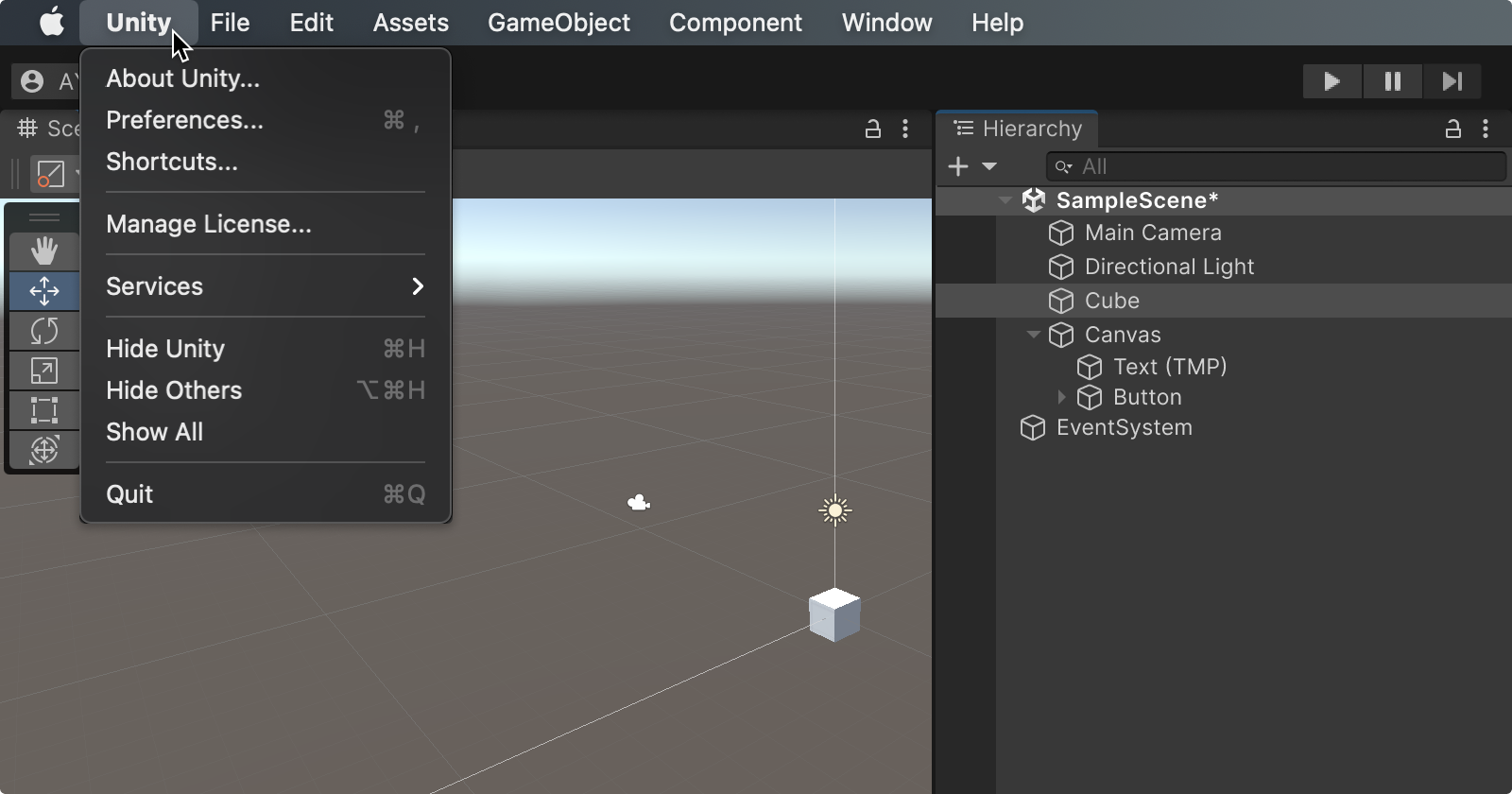
Task: Click the Step frame button
Action: [1452, 81]
